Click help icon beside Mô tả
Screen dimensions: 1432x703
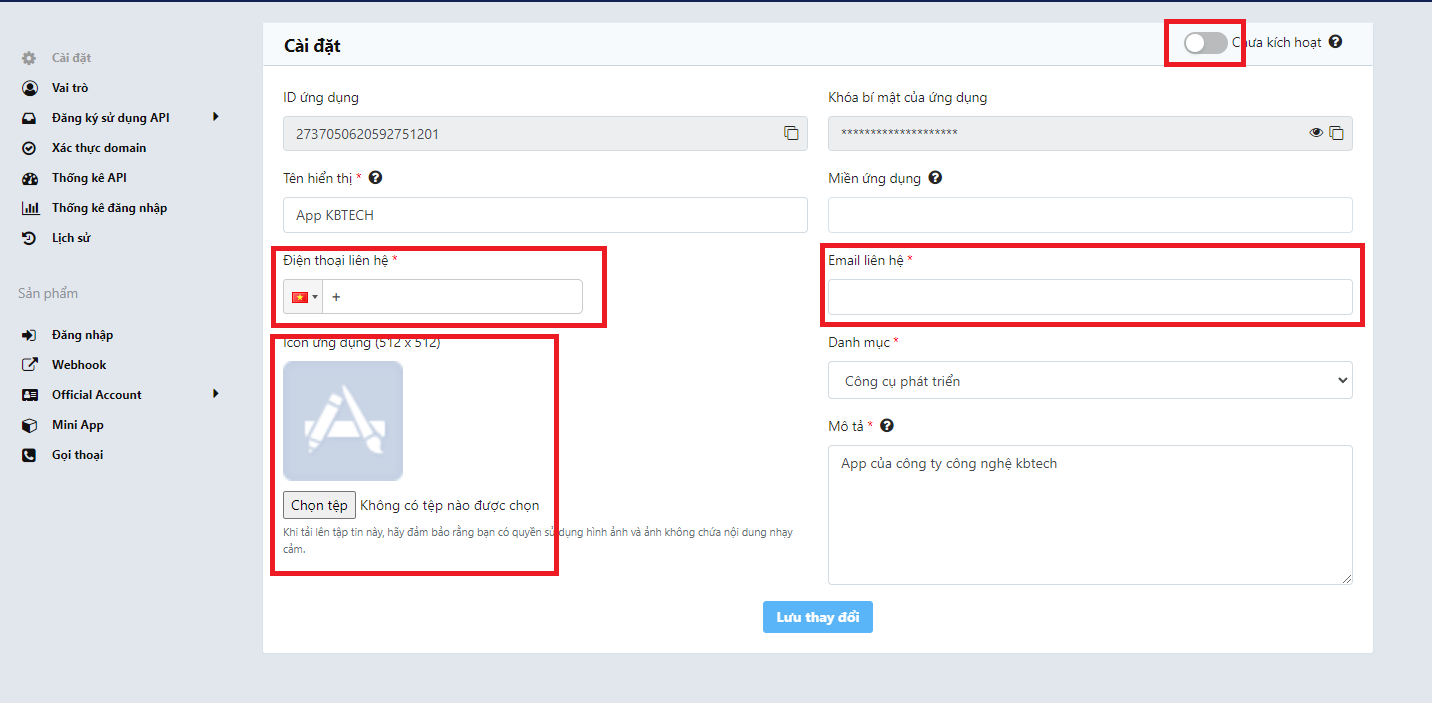pyautogui.click(x=886, y=426)
